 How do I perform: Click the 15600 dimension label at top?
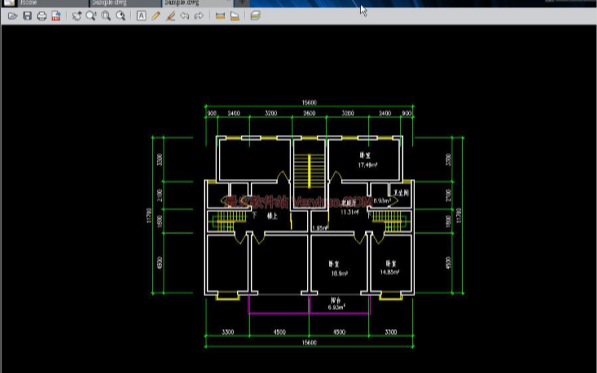pos(310,103)
